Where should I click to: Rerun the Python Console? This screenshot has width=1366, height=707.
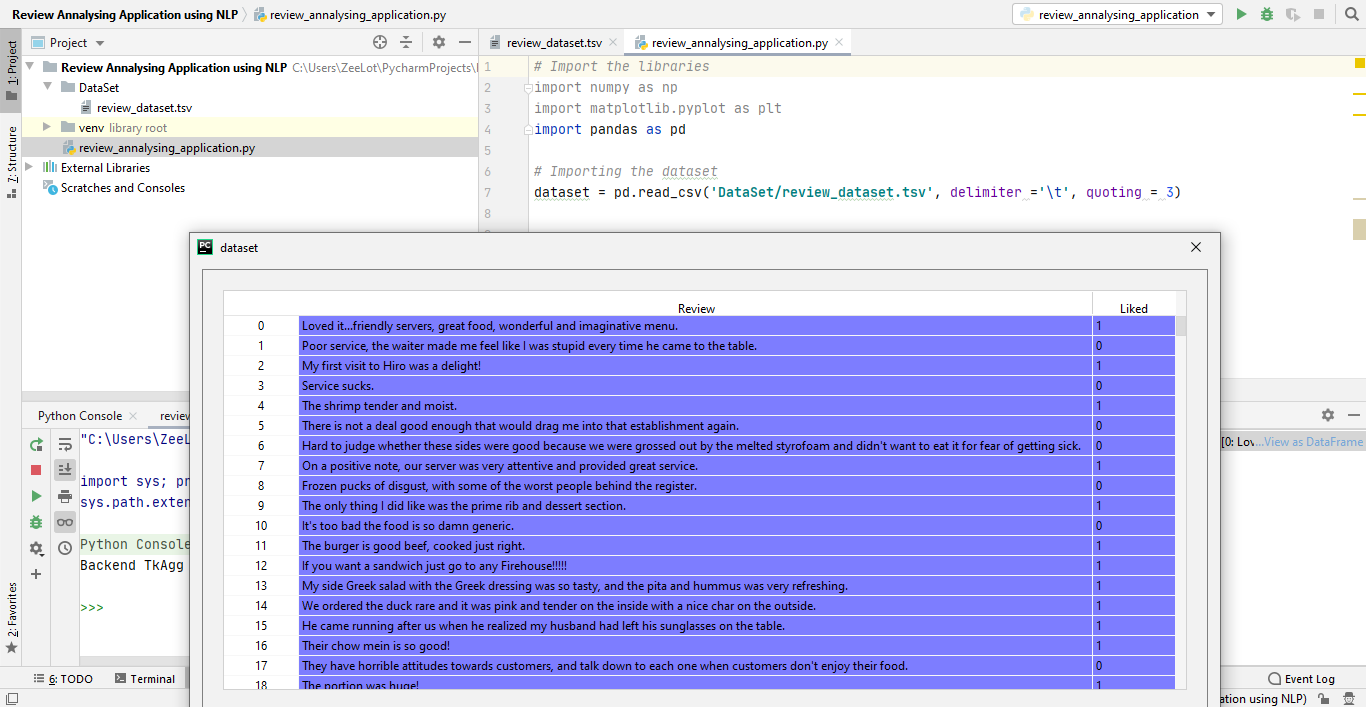click(x=34, y=444)
